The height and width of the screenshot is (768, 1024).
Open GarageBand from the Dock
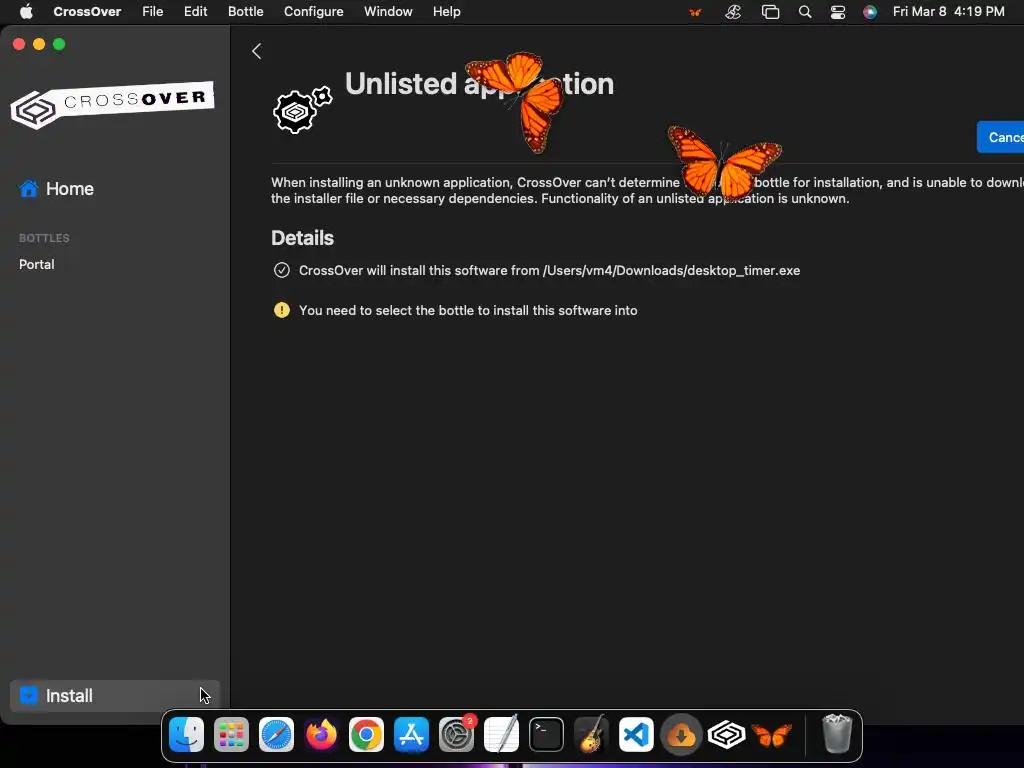(591, 734)
